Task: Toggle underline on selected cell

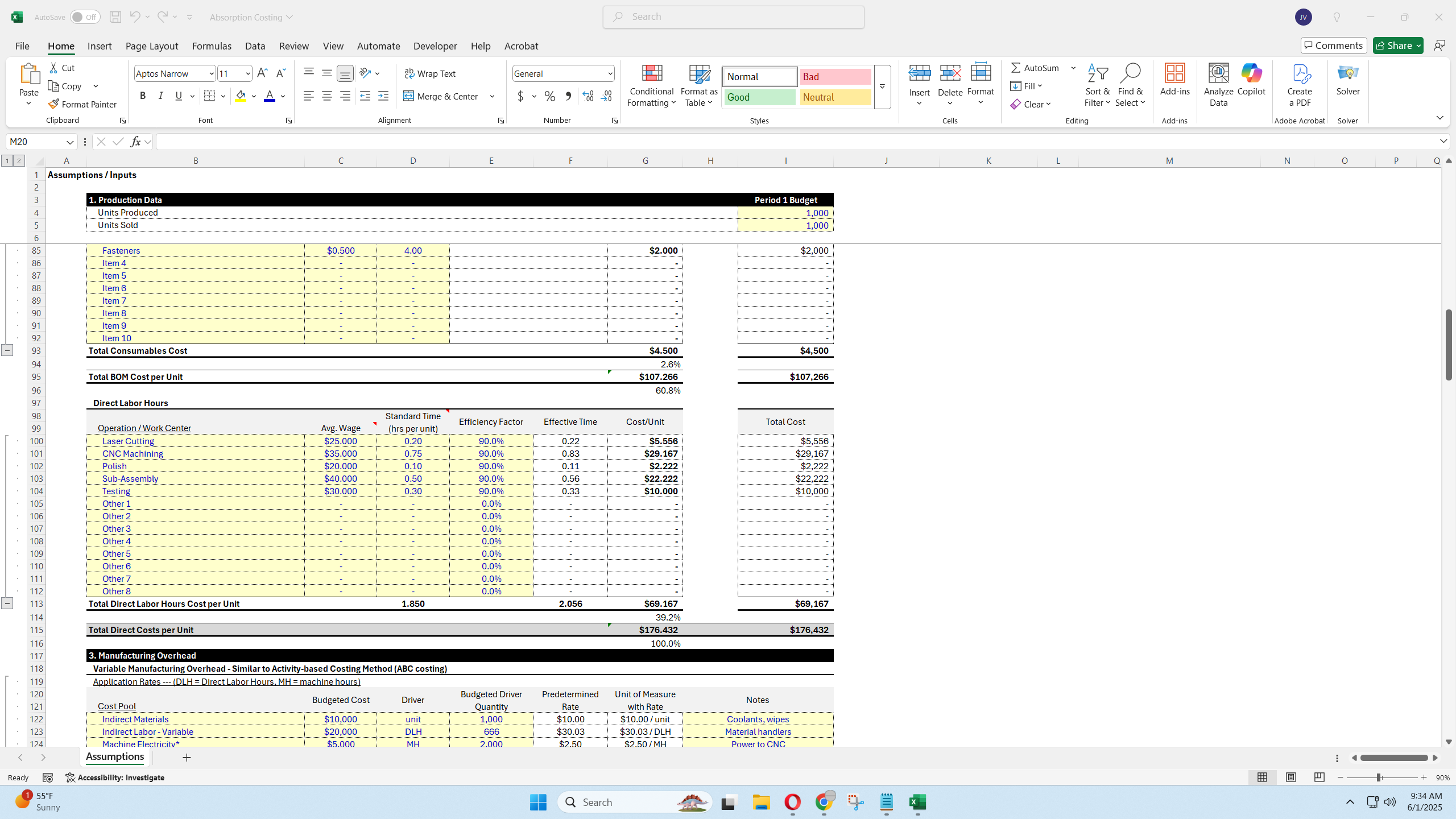Action: (179, 96)
